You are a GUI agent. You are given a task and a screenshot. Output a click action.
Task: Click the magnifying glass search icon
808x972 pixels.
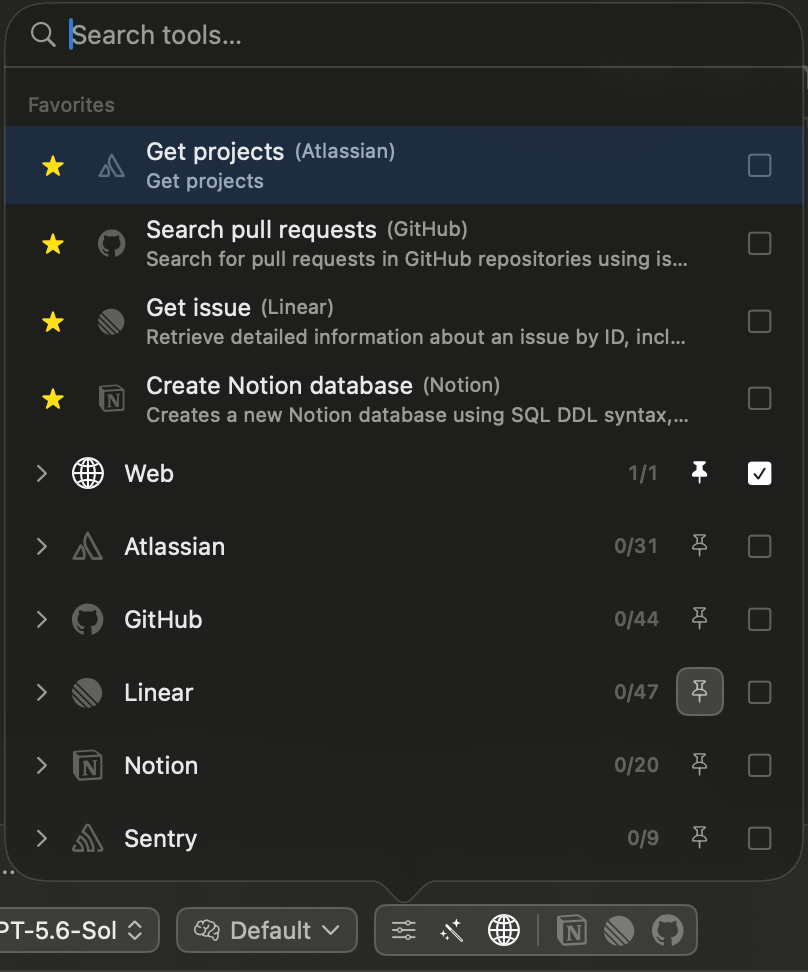click(43, 35)
